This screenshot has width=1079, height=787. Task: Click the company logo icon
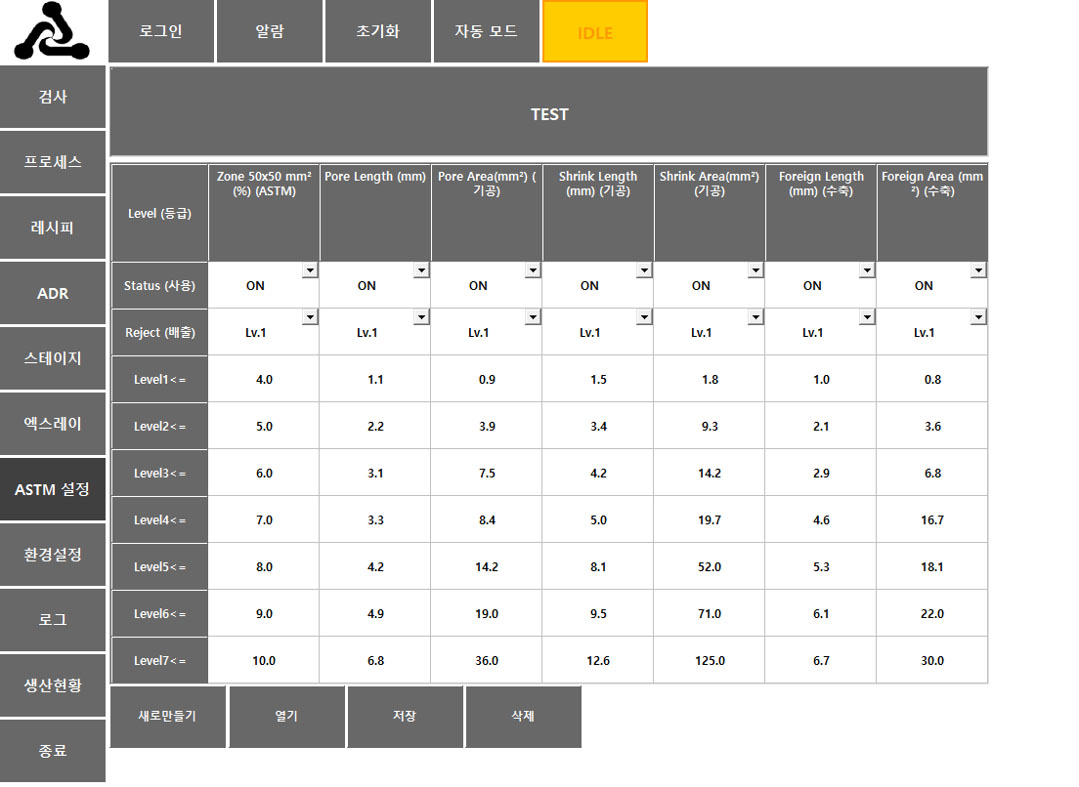click(52, 32)
